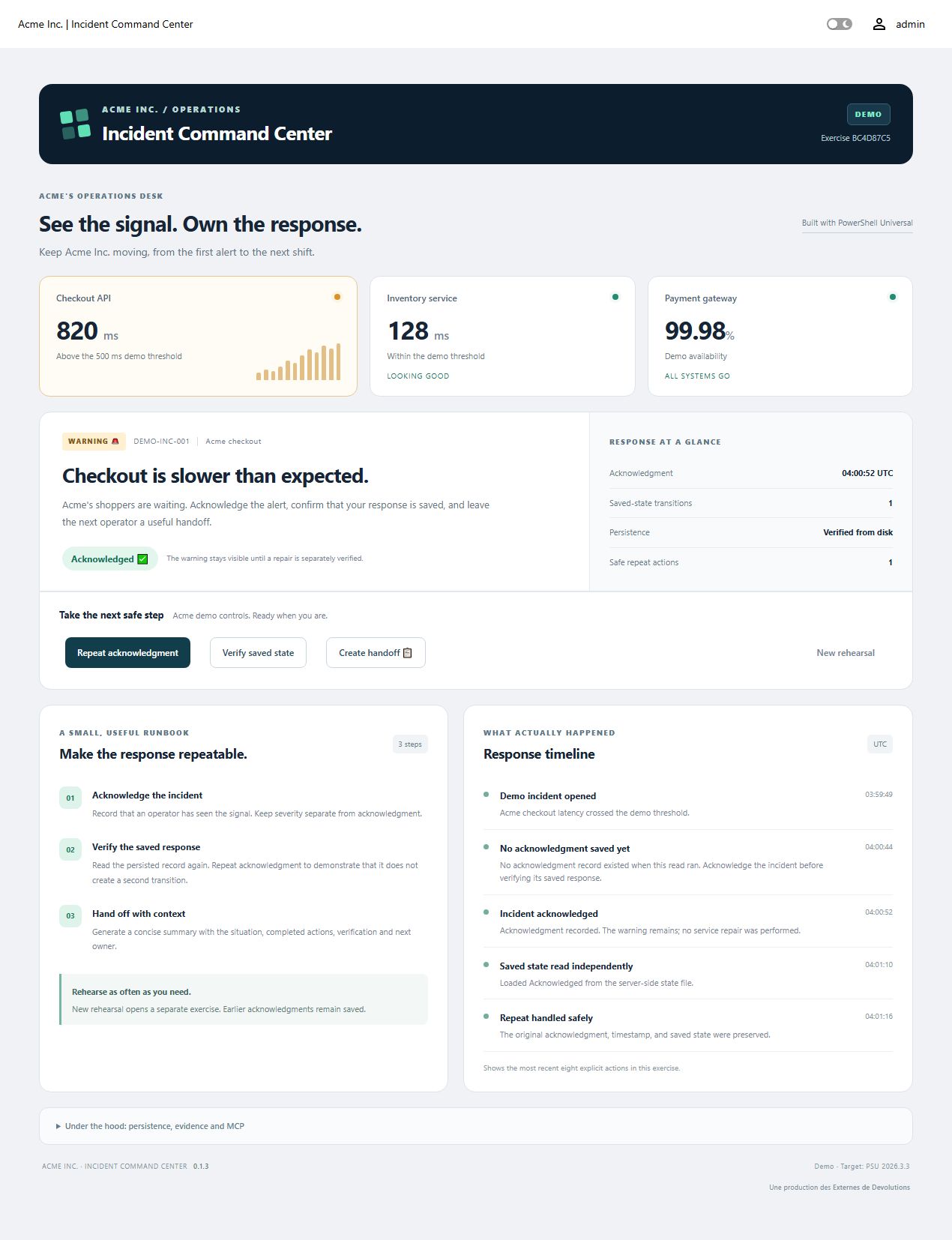Click the 02 step number badge
The image size is (952, 1240).
tap(70, 849)
